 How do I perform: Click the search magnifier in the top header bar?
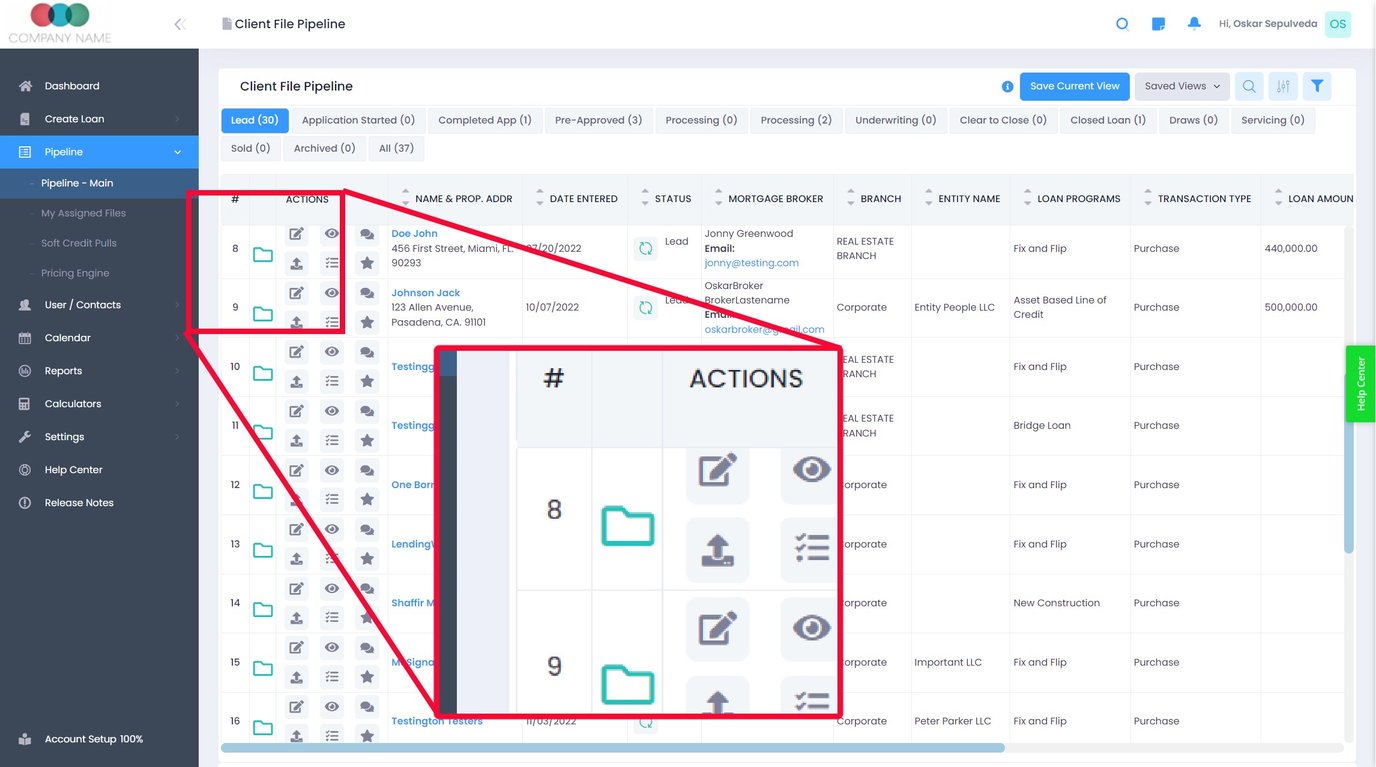pos(1122,23)
